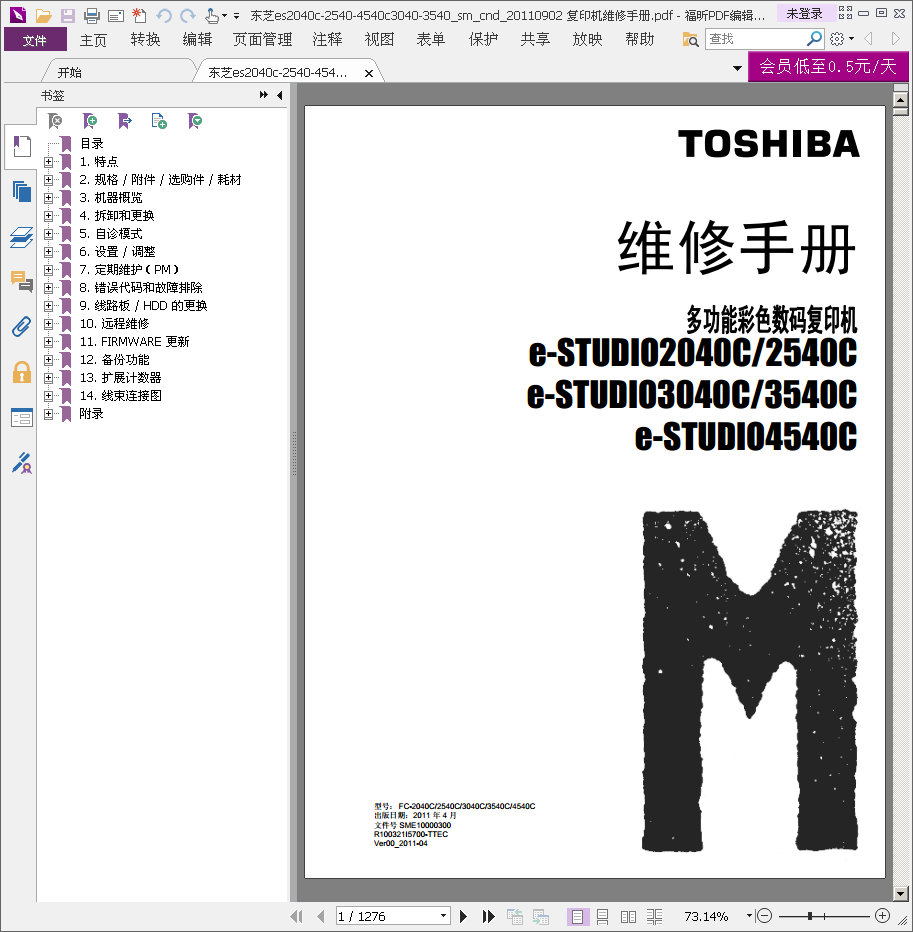Collapse the bookmarks panel with left arrow
Image resolution: width=913 pixels, height=932 pixels.
[x=279, y=95]
